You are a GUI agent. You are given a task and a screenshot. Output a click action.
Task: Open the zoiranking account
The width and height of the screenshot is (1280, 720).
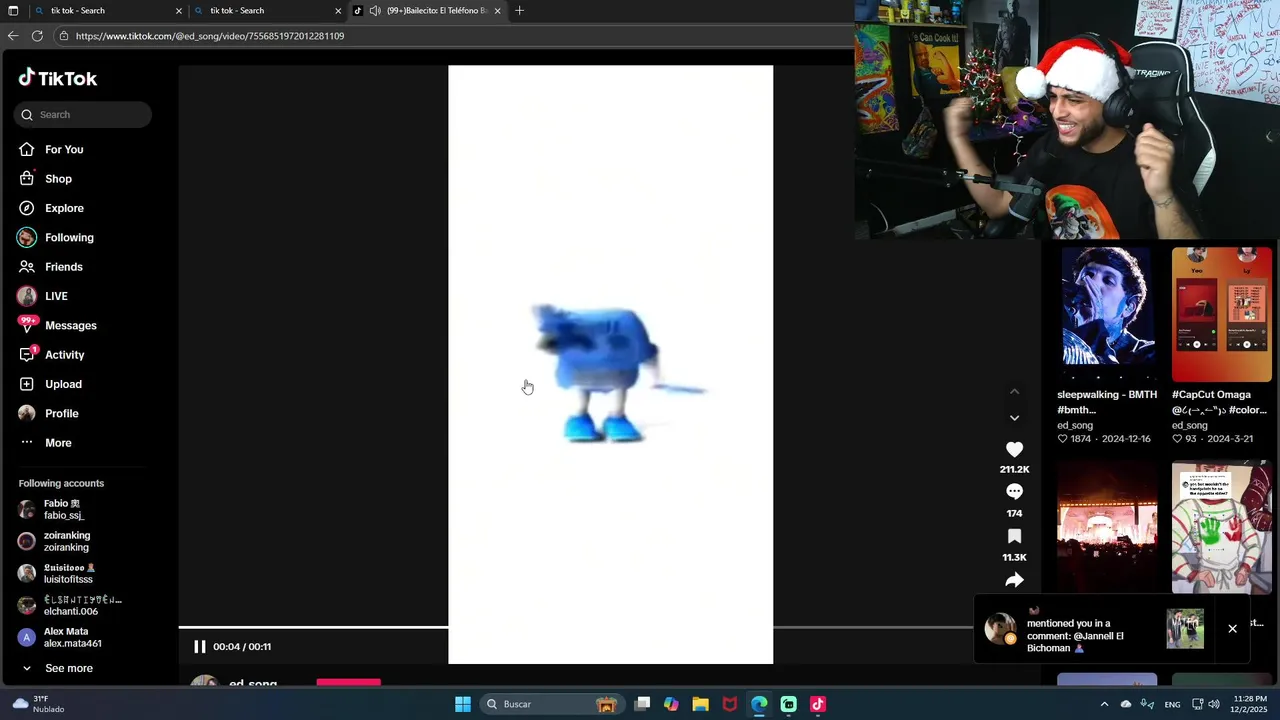point(66,542)
